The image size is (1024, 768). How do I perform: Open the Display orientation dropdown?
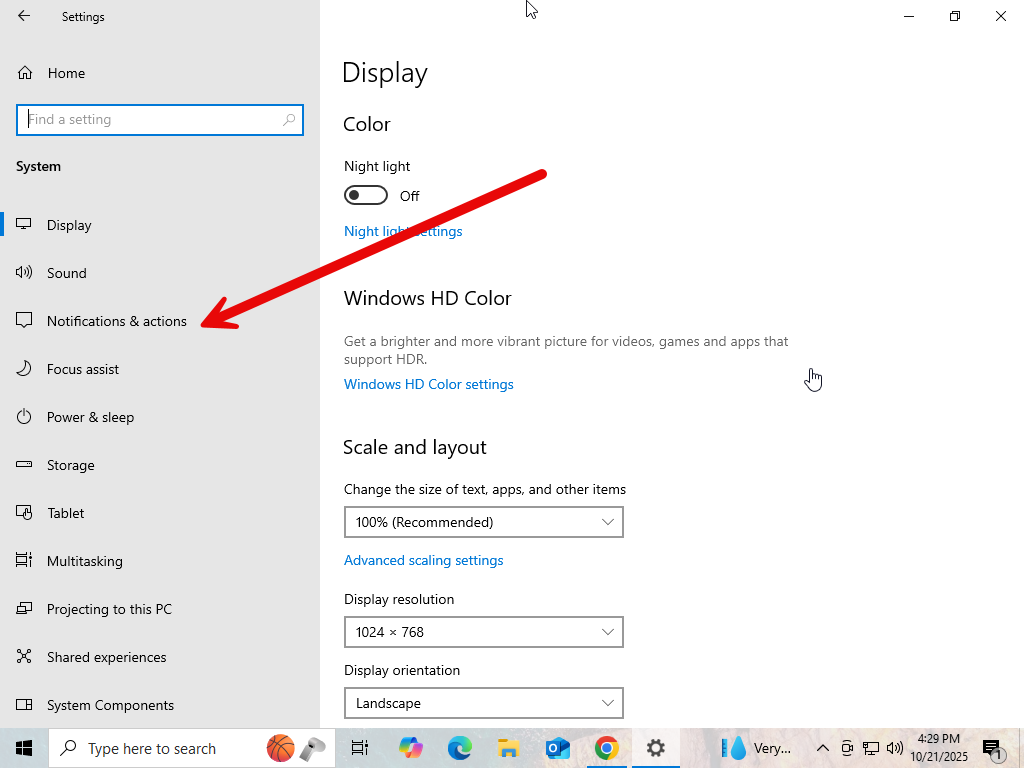click(483, 703)
